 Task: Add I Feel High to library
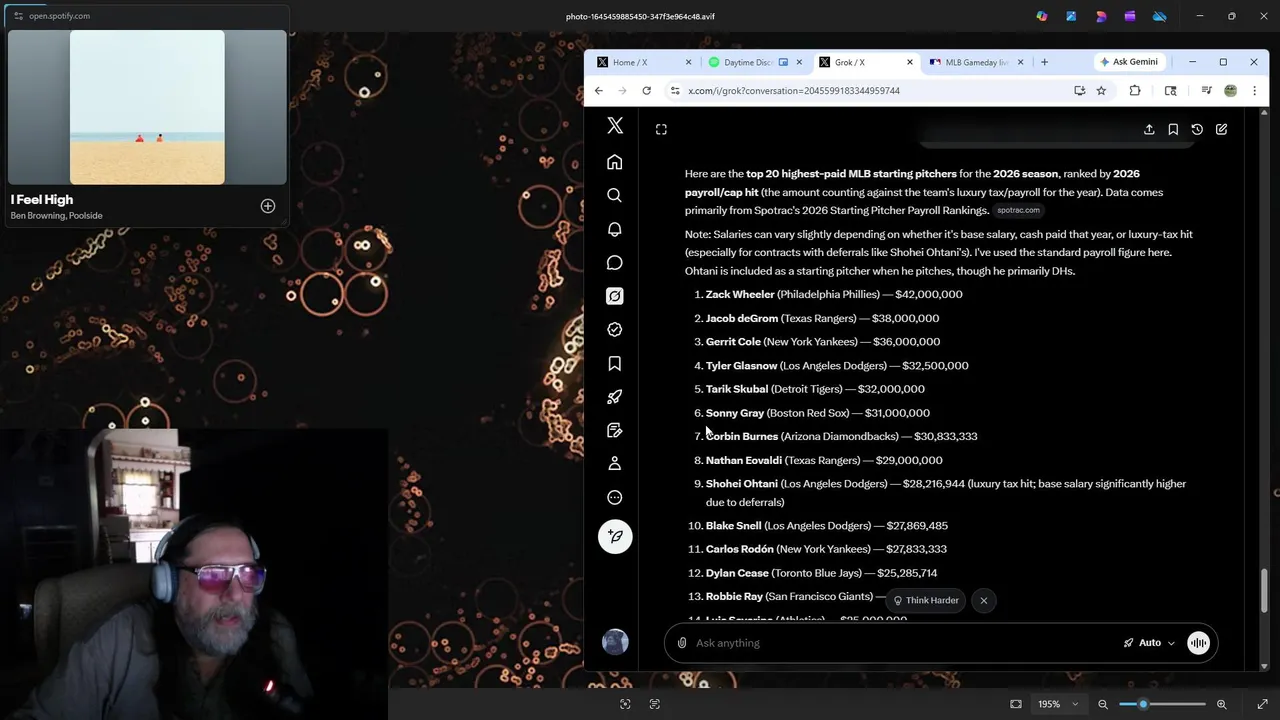(x=268, y=206)
